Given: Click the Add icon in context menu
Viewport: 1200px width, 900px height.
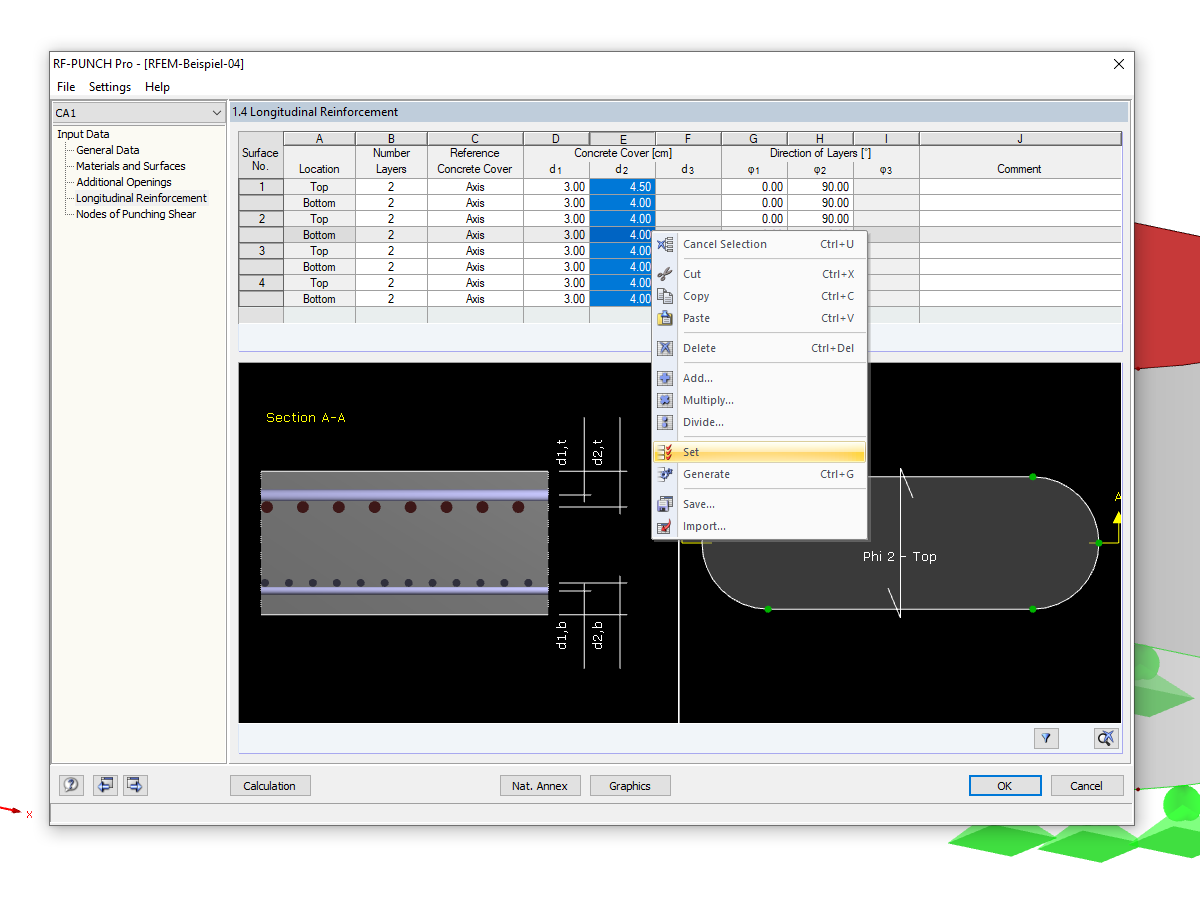Looking at the screenshot, I should pyautogui.click(x=665, y=378).
